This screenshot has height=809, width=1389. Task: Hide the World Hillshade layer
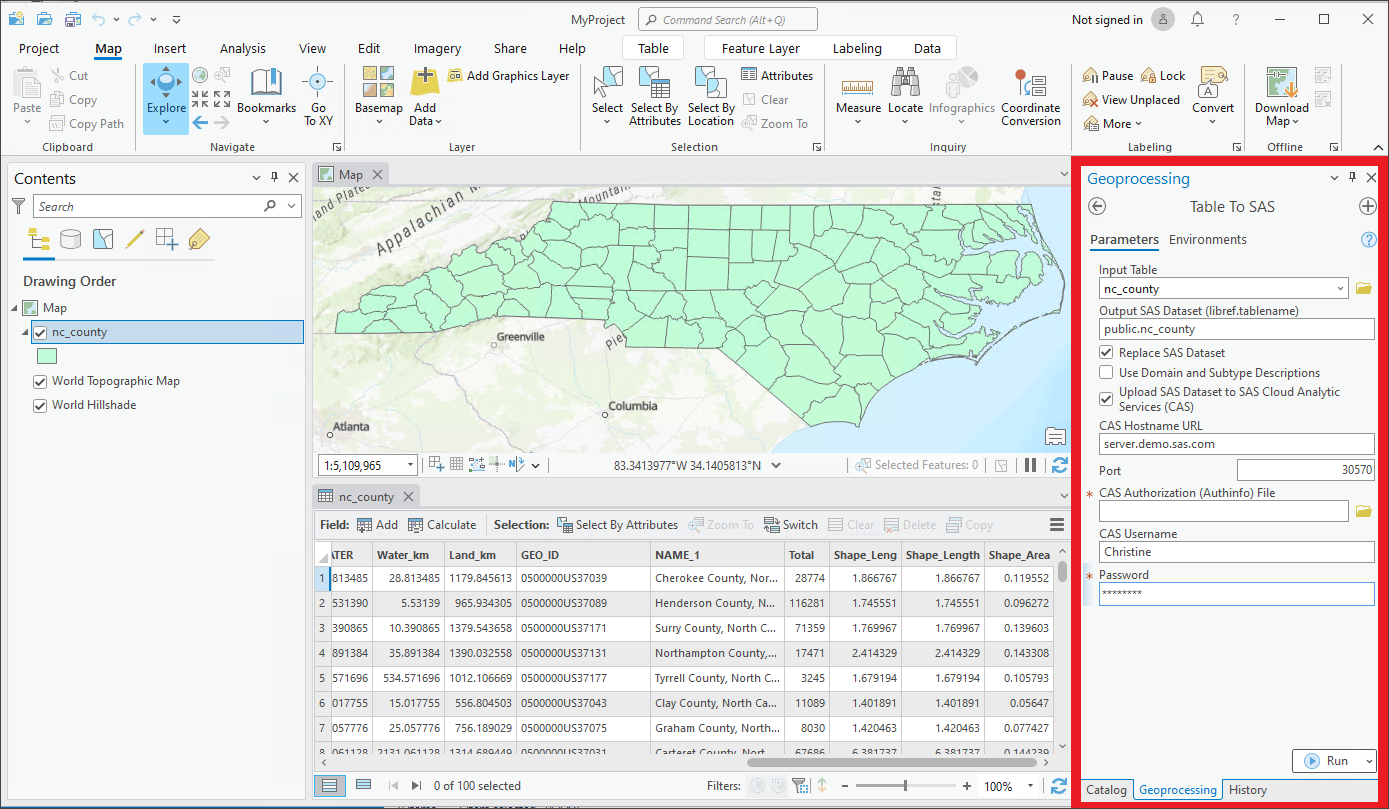point(41,405)
